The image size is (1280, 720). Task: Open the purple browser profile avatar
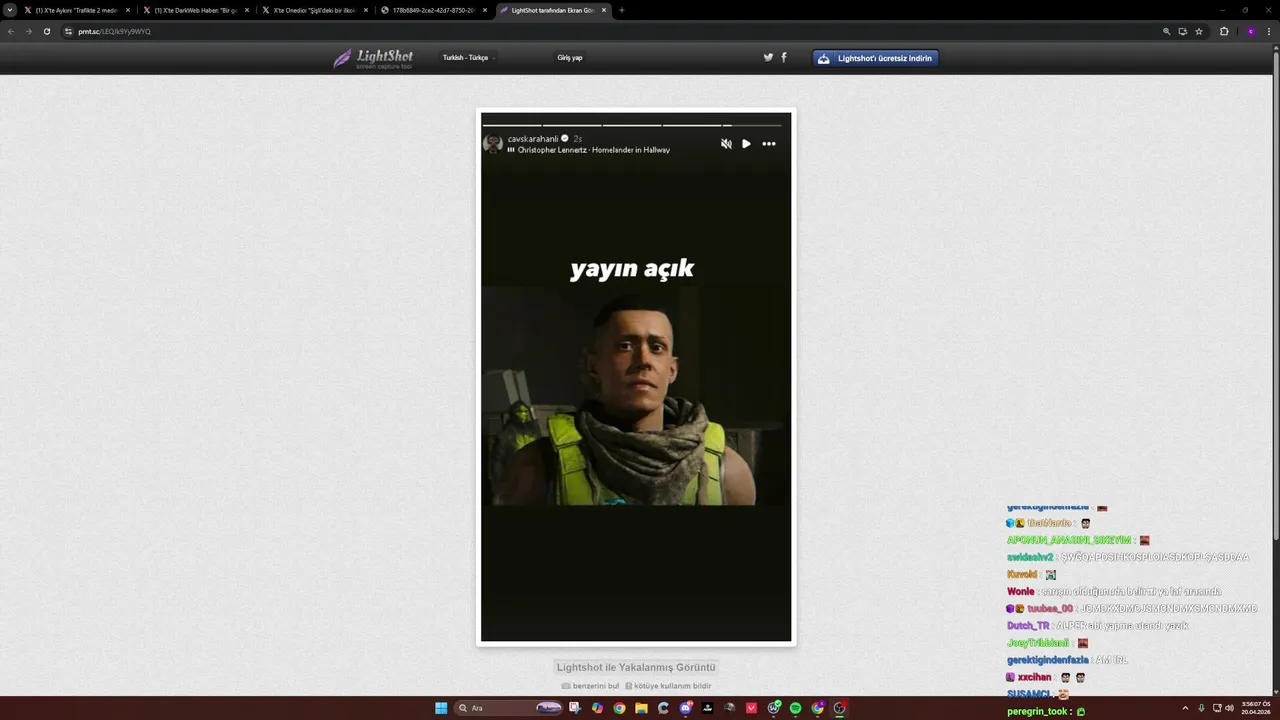1250,31
